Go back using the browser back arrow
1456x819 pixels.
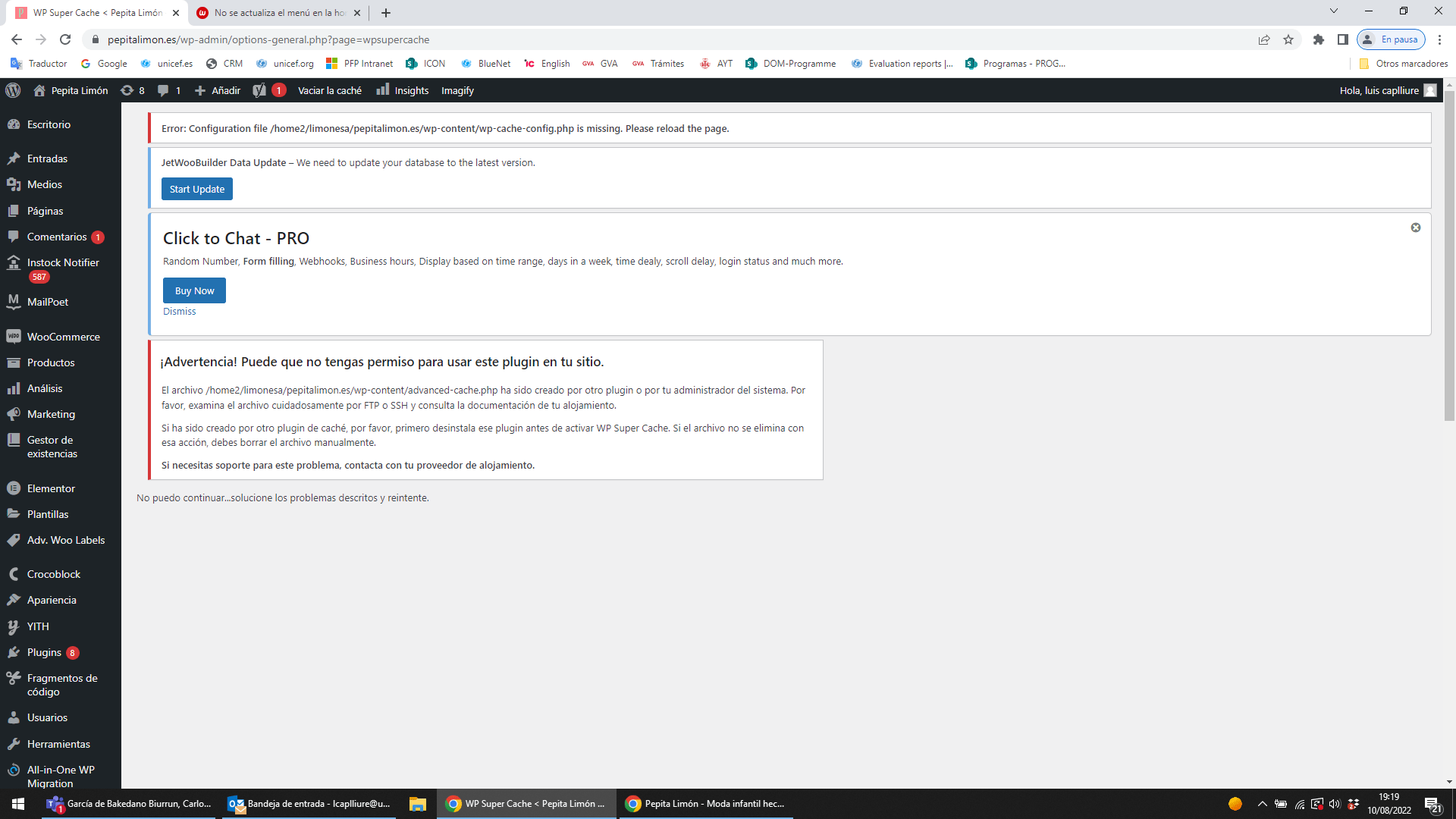tap(17, 39)
